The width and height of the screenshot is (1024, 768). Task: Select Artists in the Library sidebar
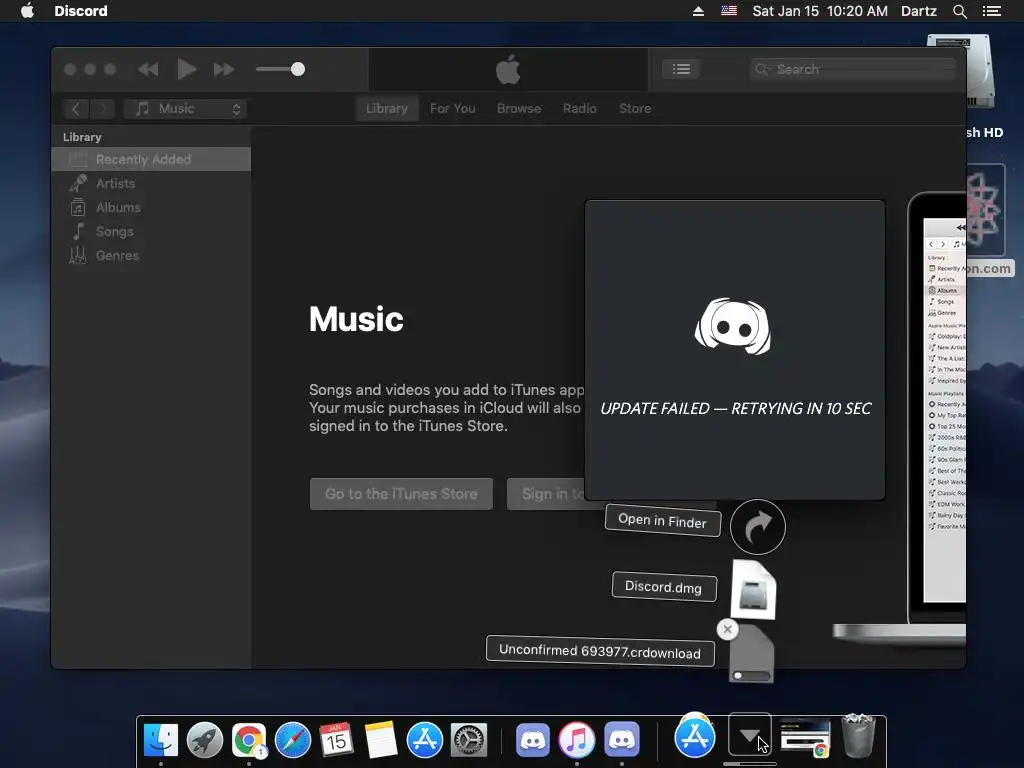151,184
